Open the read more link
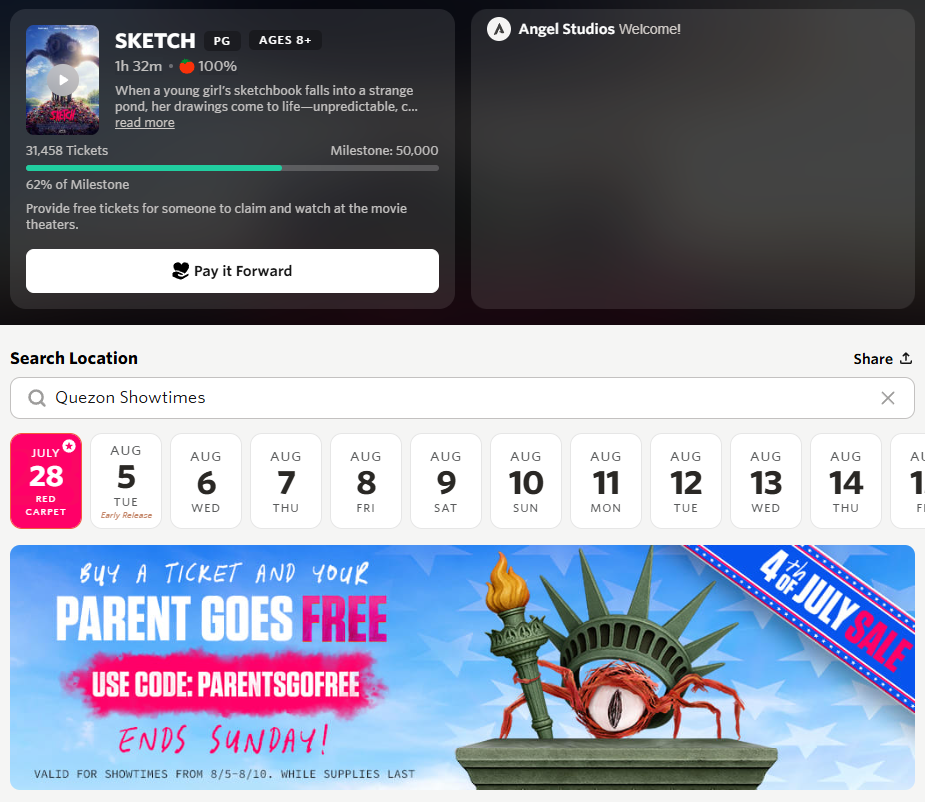This screenshot has width=925, height=802. [x=145, y=123]
